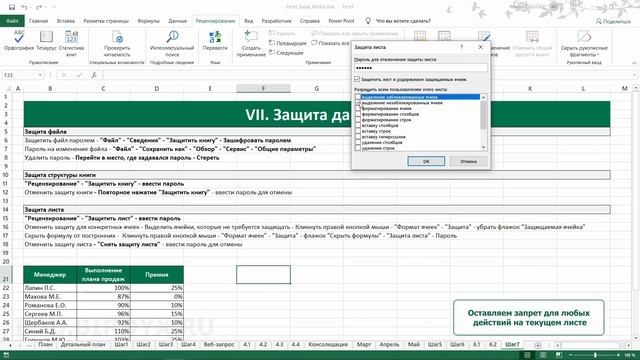Switch to the Главная ribbon tab
The image size is (640, 360).
coord(39,21)
